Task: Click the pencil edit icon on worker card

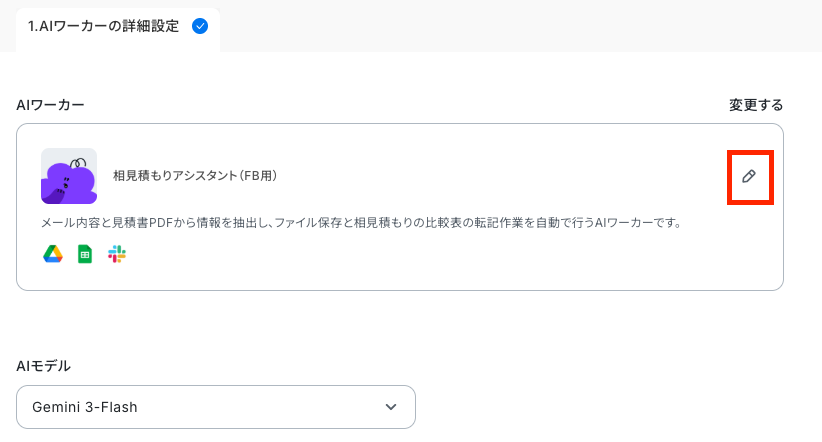Action: (749, 176)
